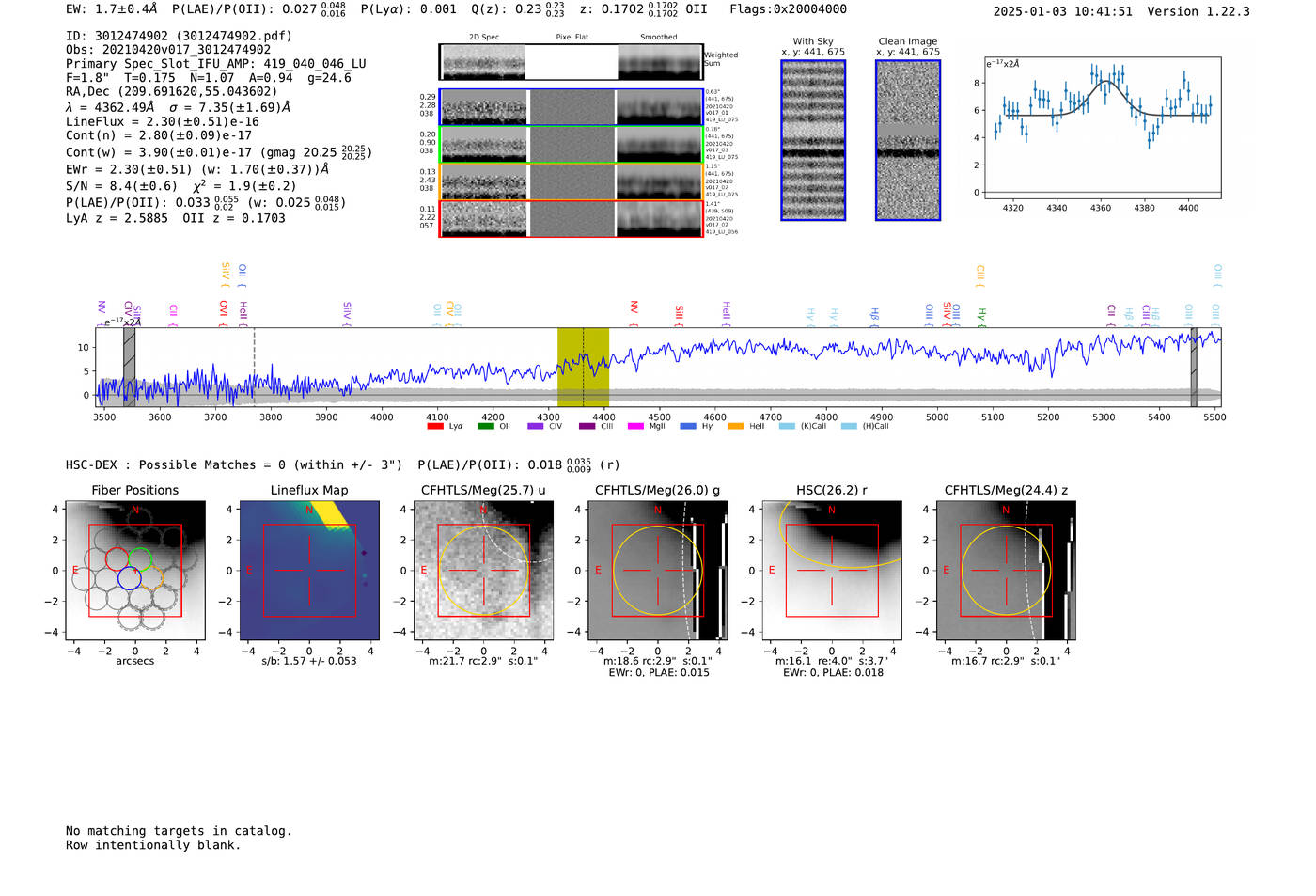Click the hatched gray band near 3550 Å
Viewport: 1316px width, 896px height.
130,367
